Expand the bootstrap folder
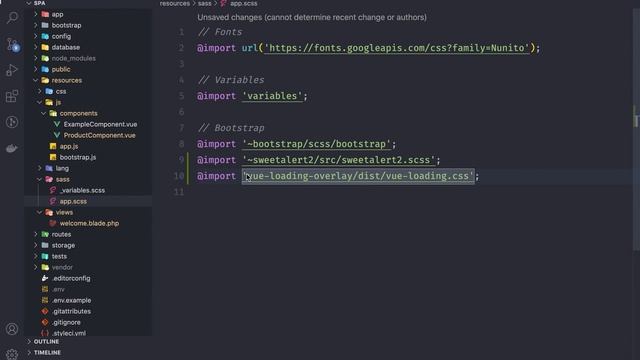This screenshot has width=640, height=360. [x=66, y=25]
